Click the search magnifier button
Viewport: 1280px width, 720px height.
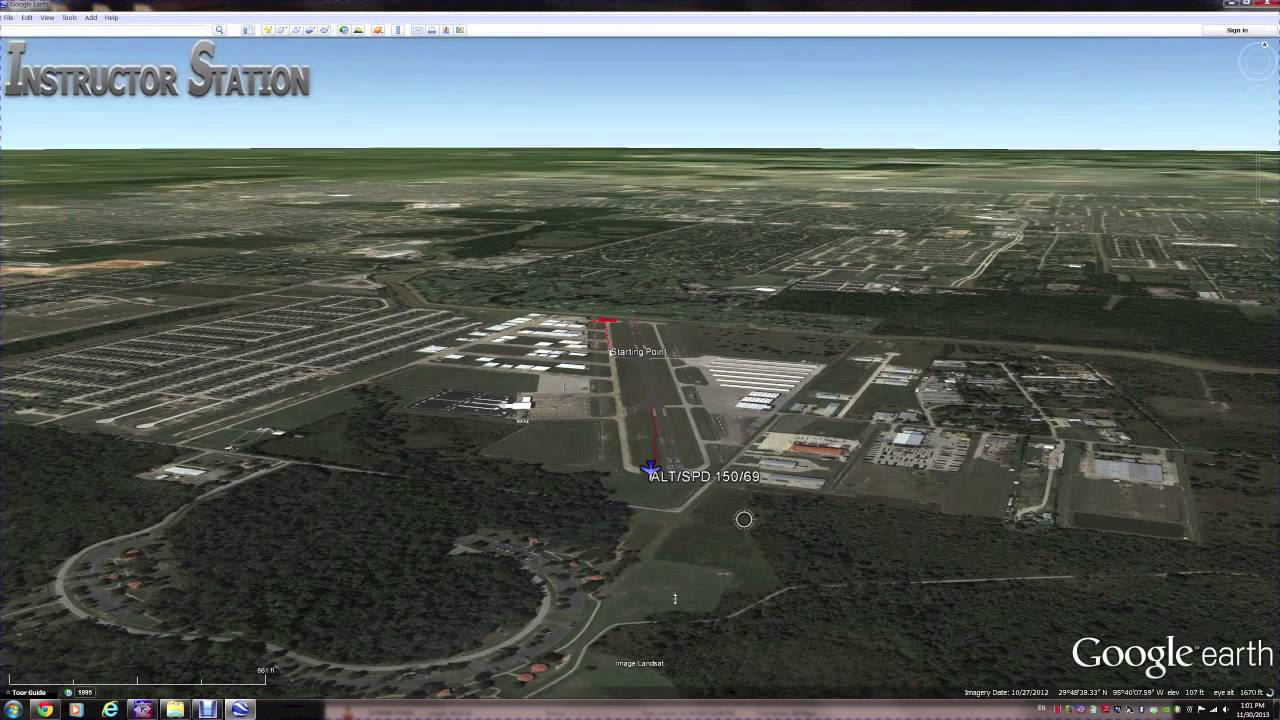[219, 30]
